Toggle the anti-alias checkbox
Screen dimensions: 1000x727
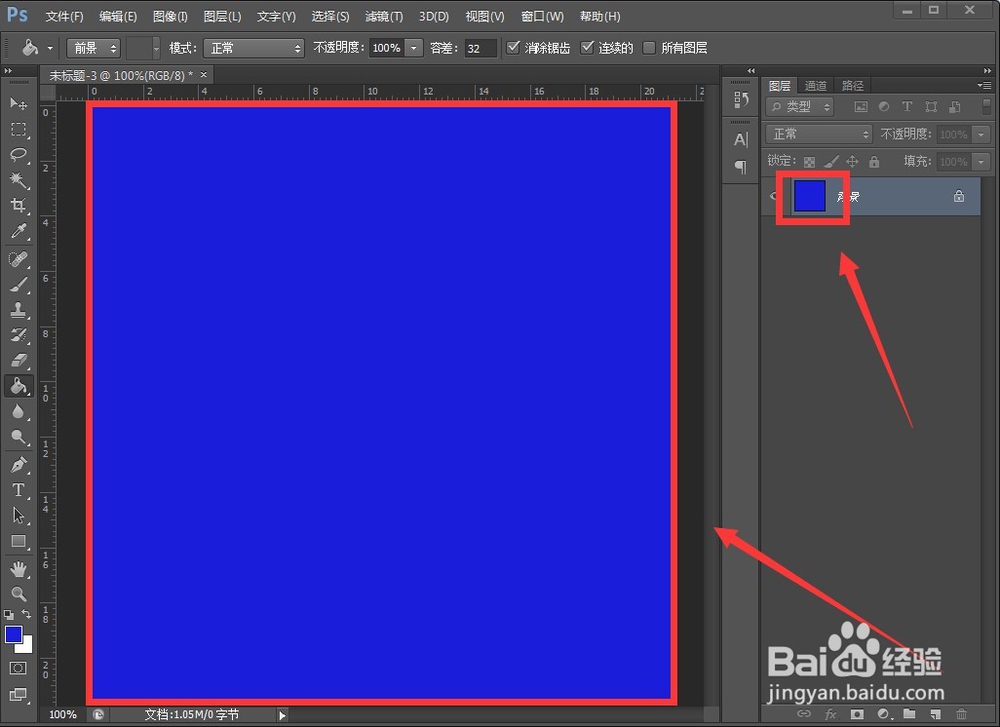[513, 47]
